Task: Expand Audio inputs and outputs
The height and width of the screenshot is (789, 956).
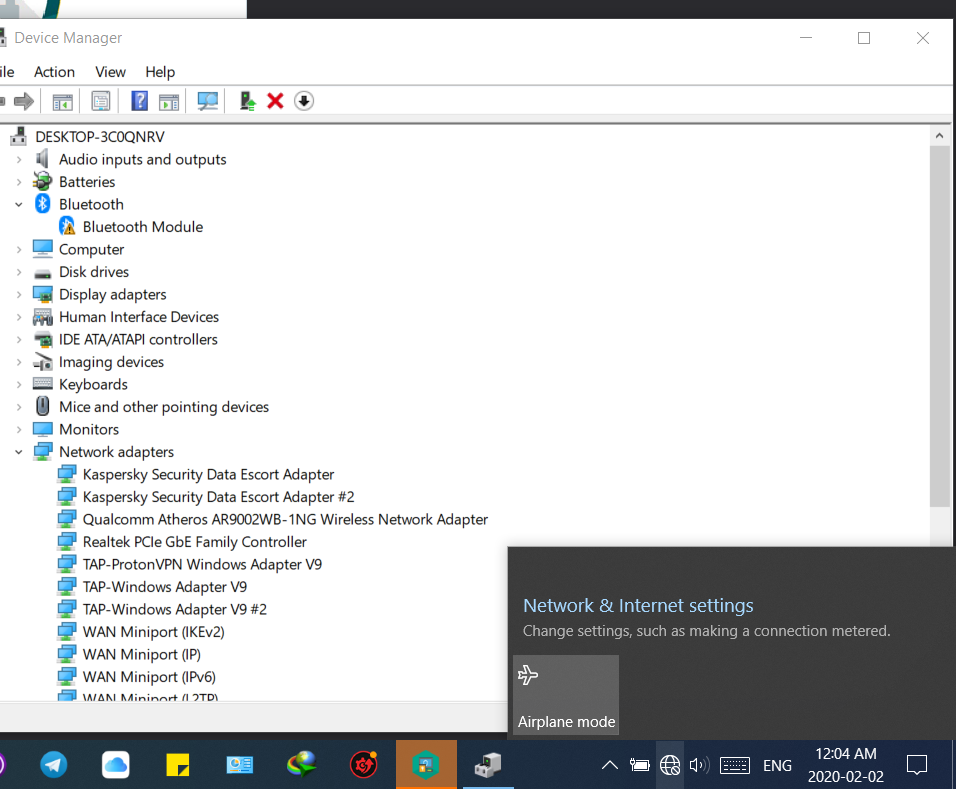Action: pyautogui.click(x=19, y=160)
